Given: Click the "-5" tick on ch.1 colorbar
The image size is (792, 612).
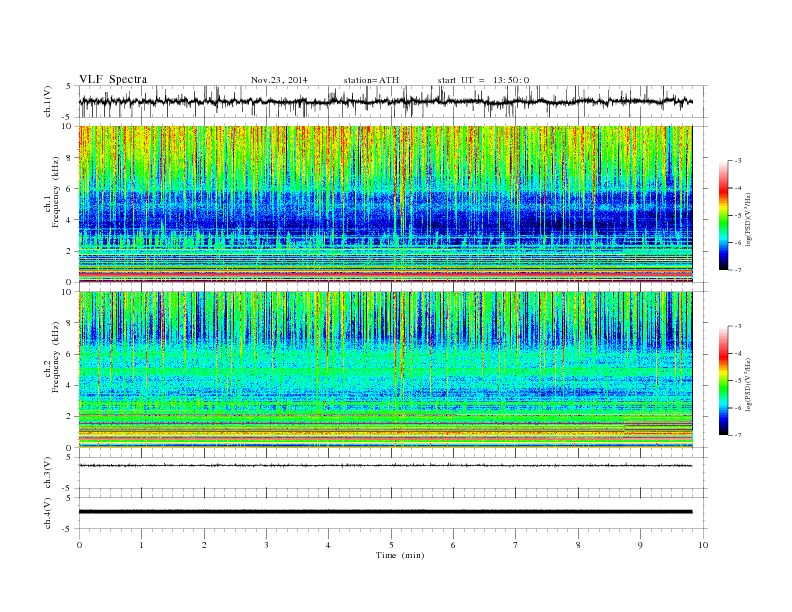Looking at the screenshot, I should coord(738,215).
